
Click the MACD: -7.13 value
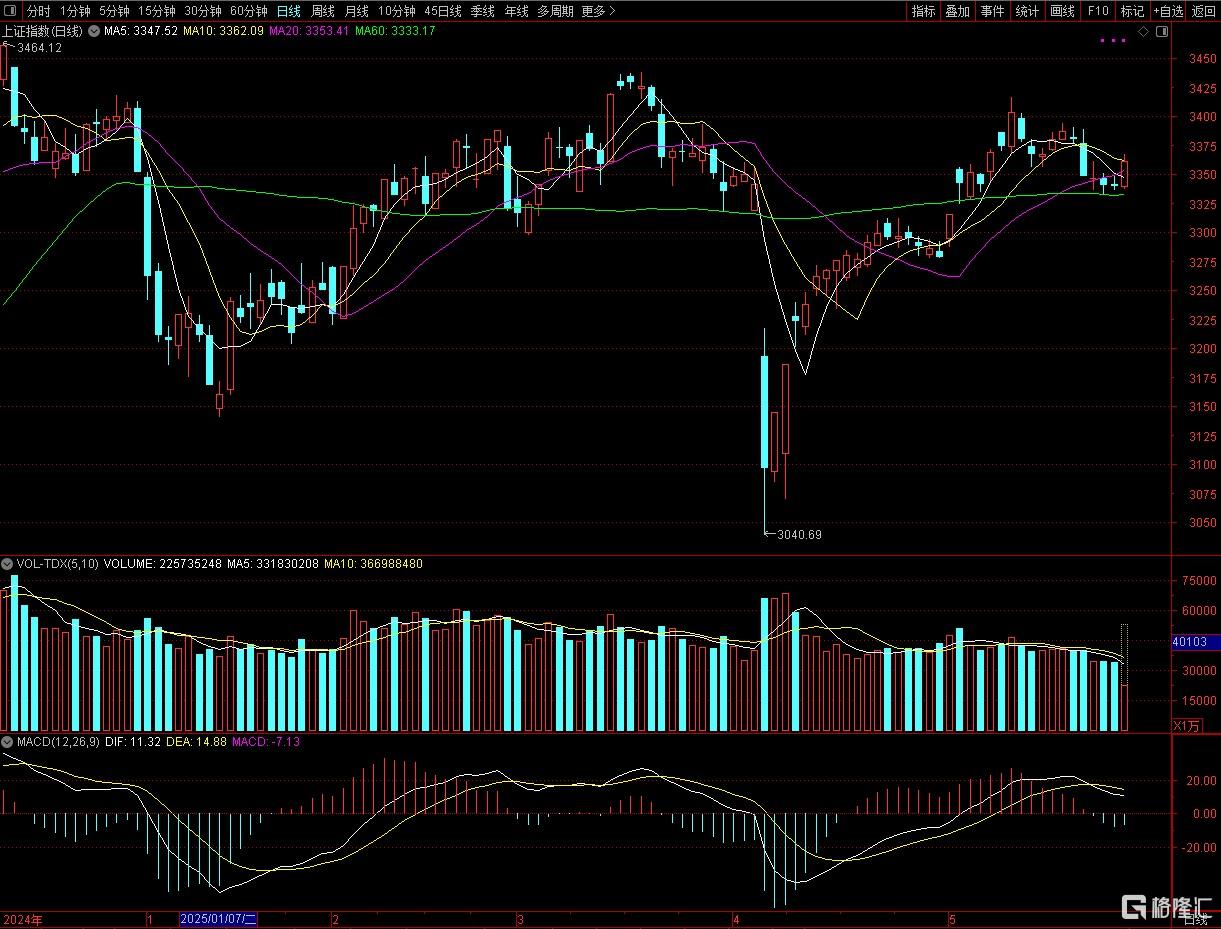click(x=267, y=742)
